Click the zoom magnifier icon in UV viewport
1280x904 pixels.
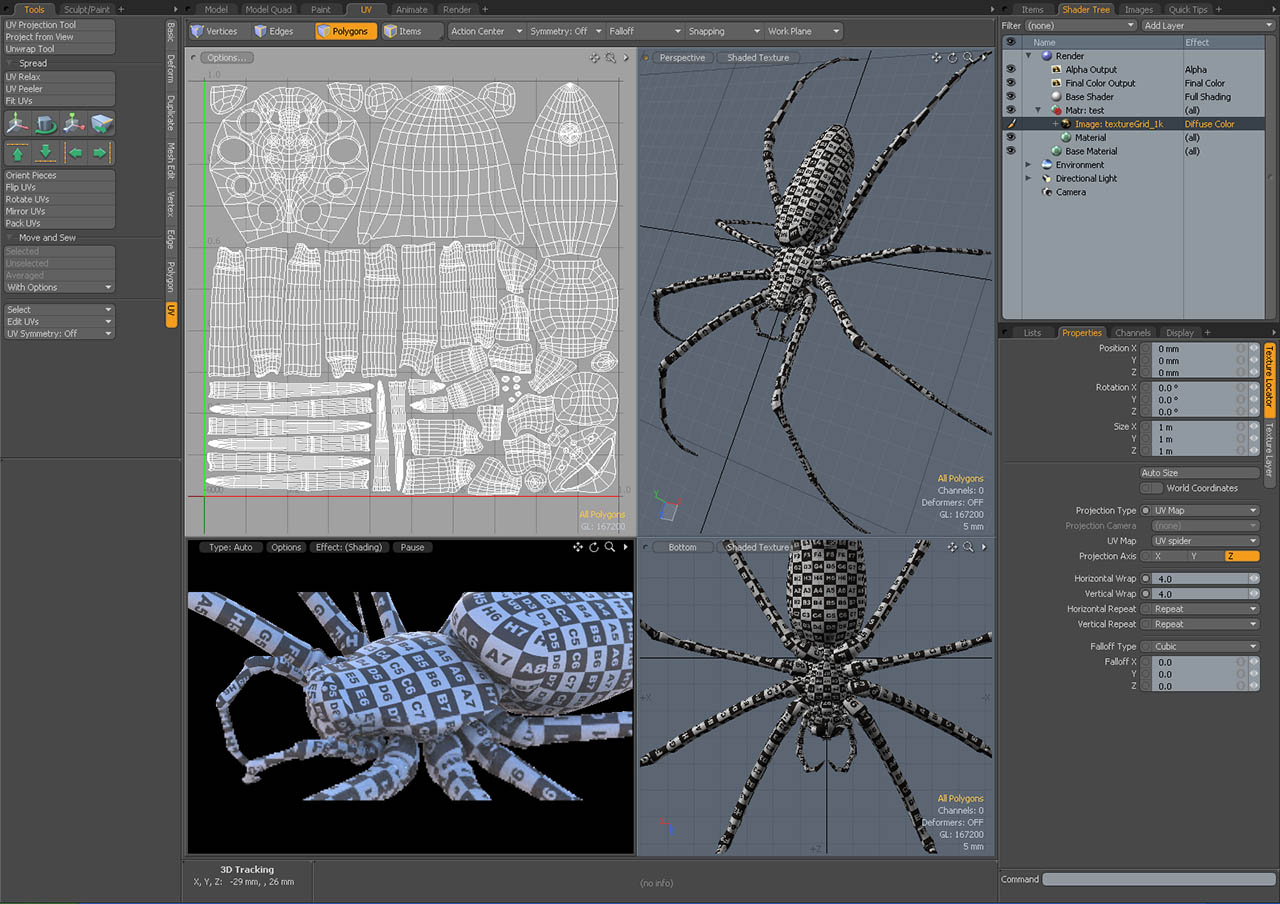point(610,58)
